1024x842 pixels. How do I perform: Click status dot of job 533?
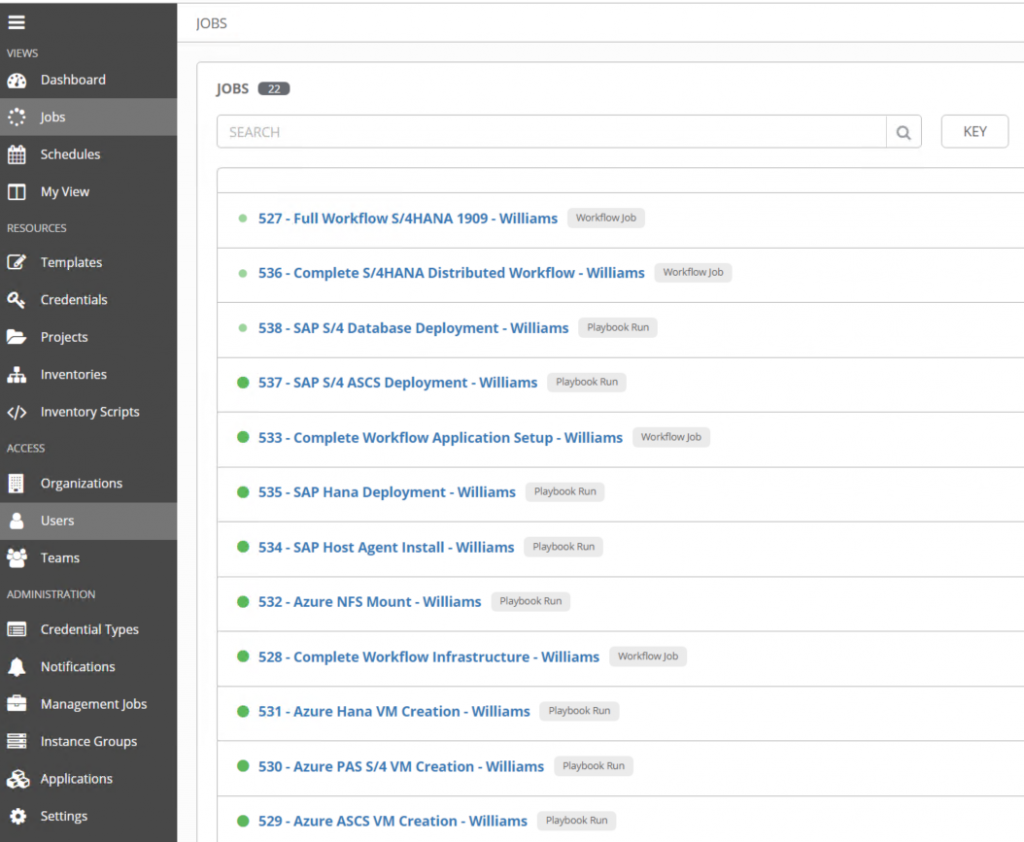243,437
